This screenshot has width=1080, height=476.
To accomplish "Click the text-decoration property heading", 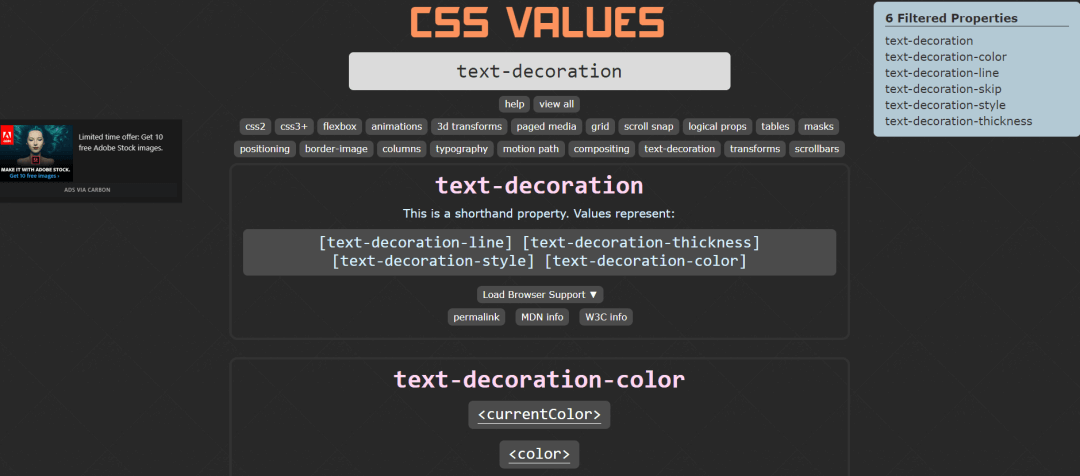I will pos(539,186).
